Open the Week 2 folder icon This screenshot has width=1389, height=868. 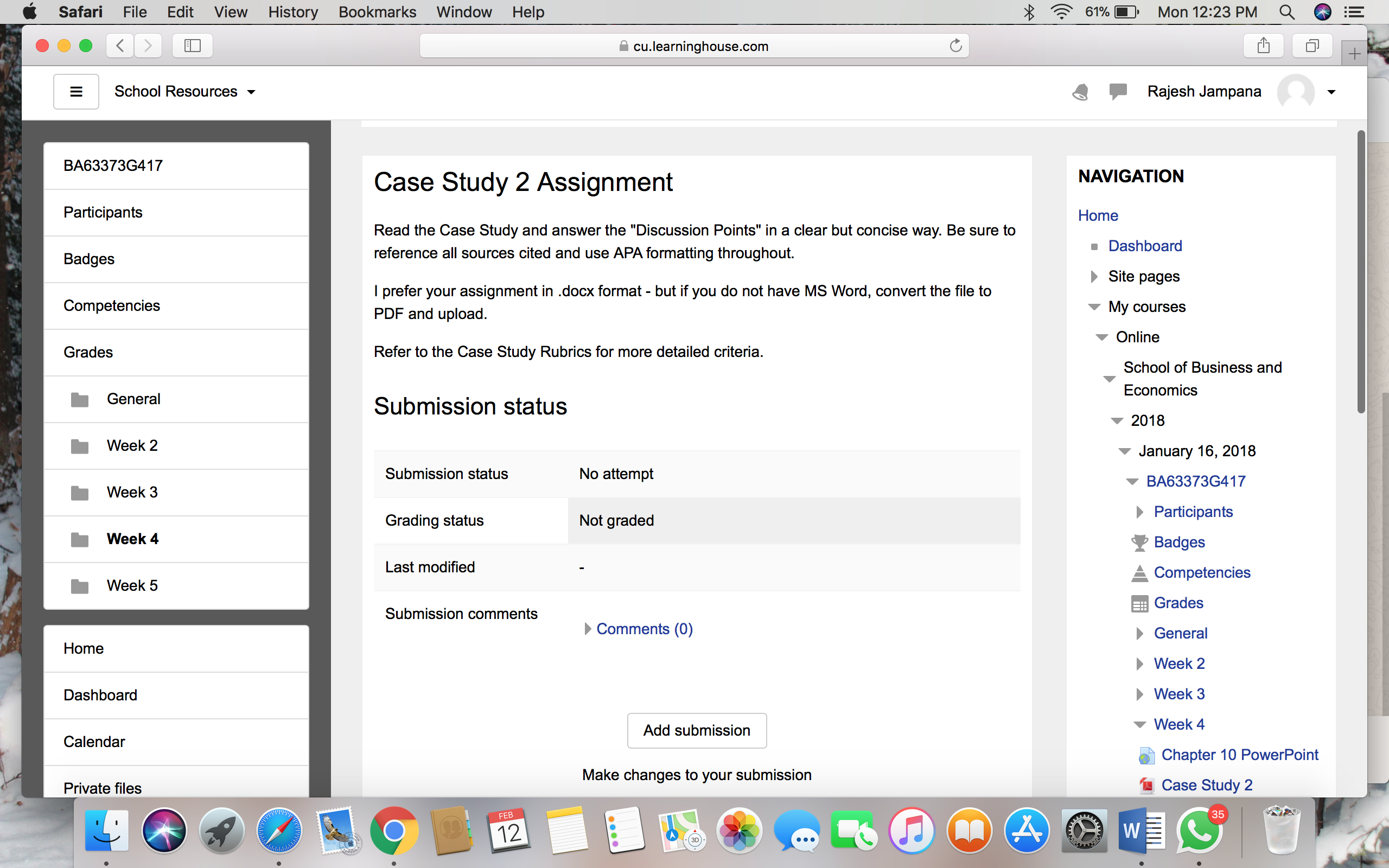[x=80, y=446]
